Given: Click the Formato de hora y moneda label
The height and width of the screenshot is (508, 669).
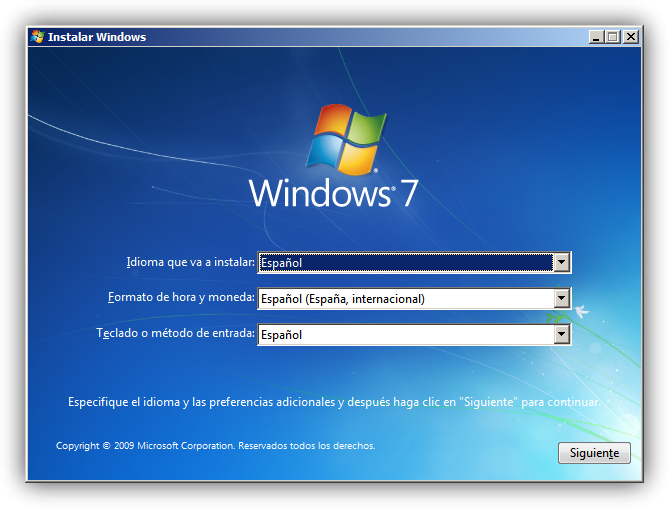Looking at the screenshot, I should pos(181,297).
